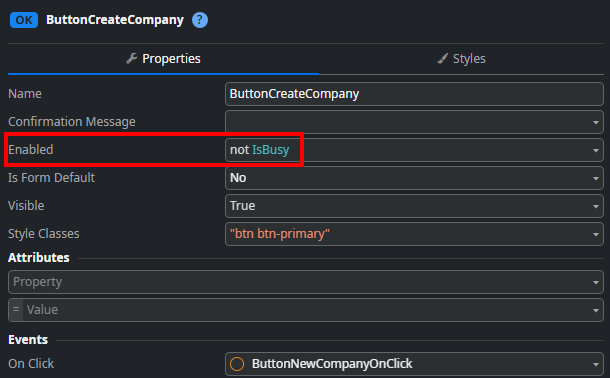Click the wrench icon on Properties tab
The image size is (610, 378).
pyautogui.click(x=131, y=58)
